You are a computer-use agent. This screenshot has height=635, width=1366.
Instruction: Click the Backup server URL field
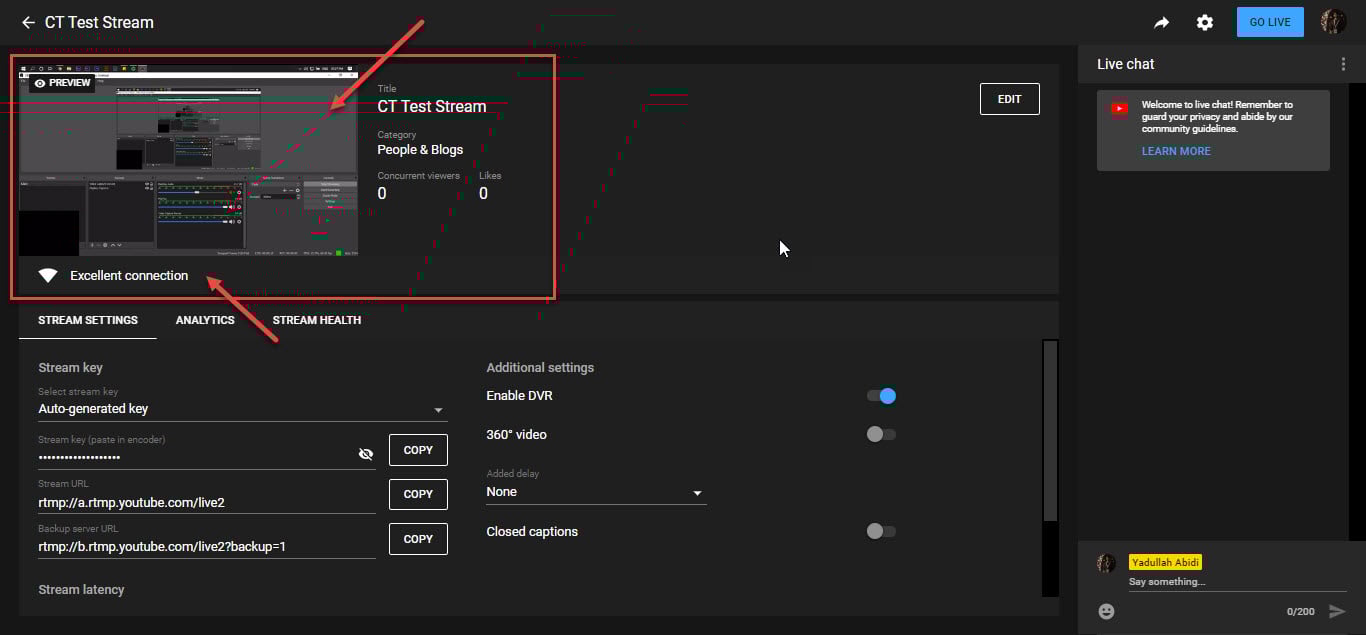(x=207, y=547)
